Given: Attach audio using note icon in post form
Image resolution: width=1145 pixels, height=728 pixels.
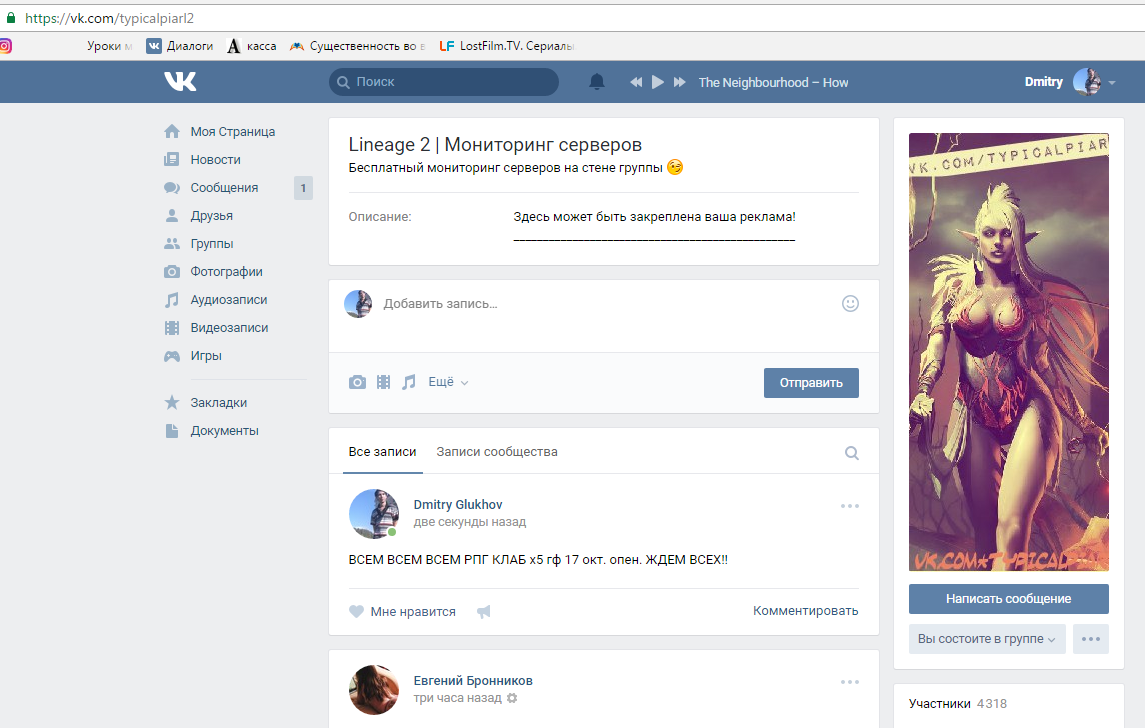Looking at the screenshot, I should 409,382.
